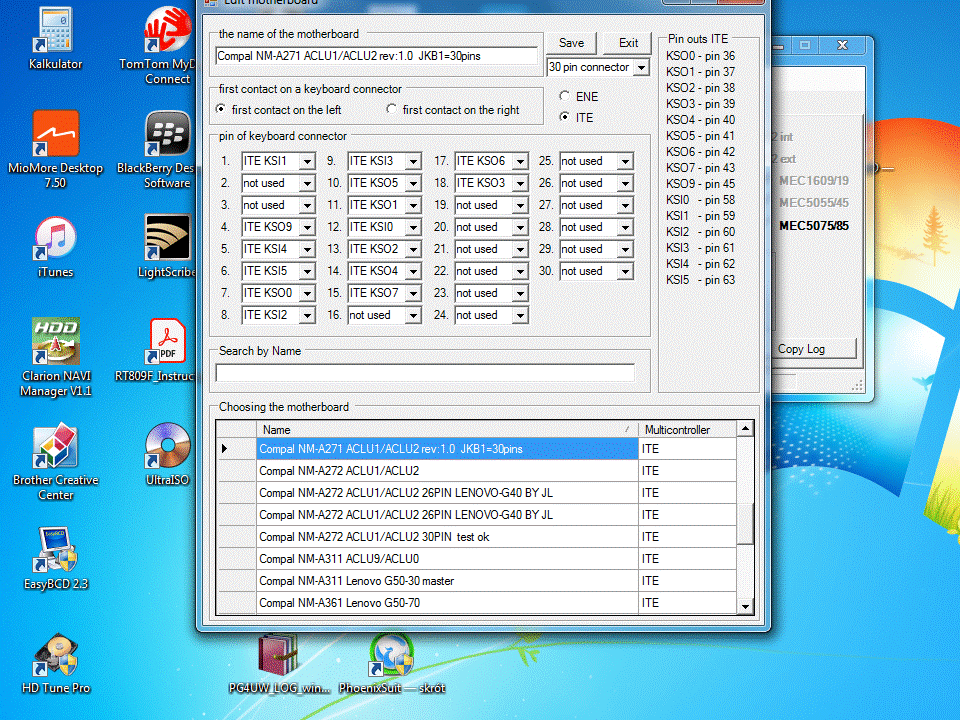Launch HD Tune Pro shortcut

point(55,662)
